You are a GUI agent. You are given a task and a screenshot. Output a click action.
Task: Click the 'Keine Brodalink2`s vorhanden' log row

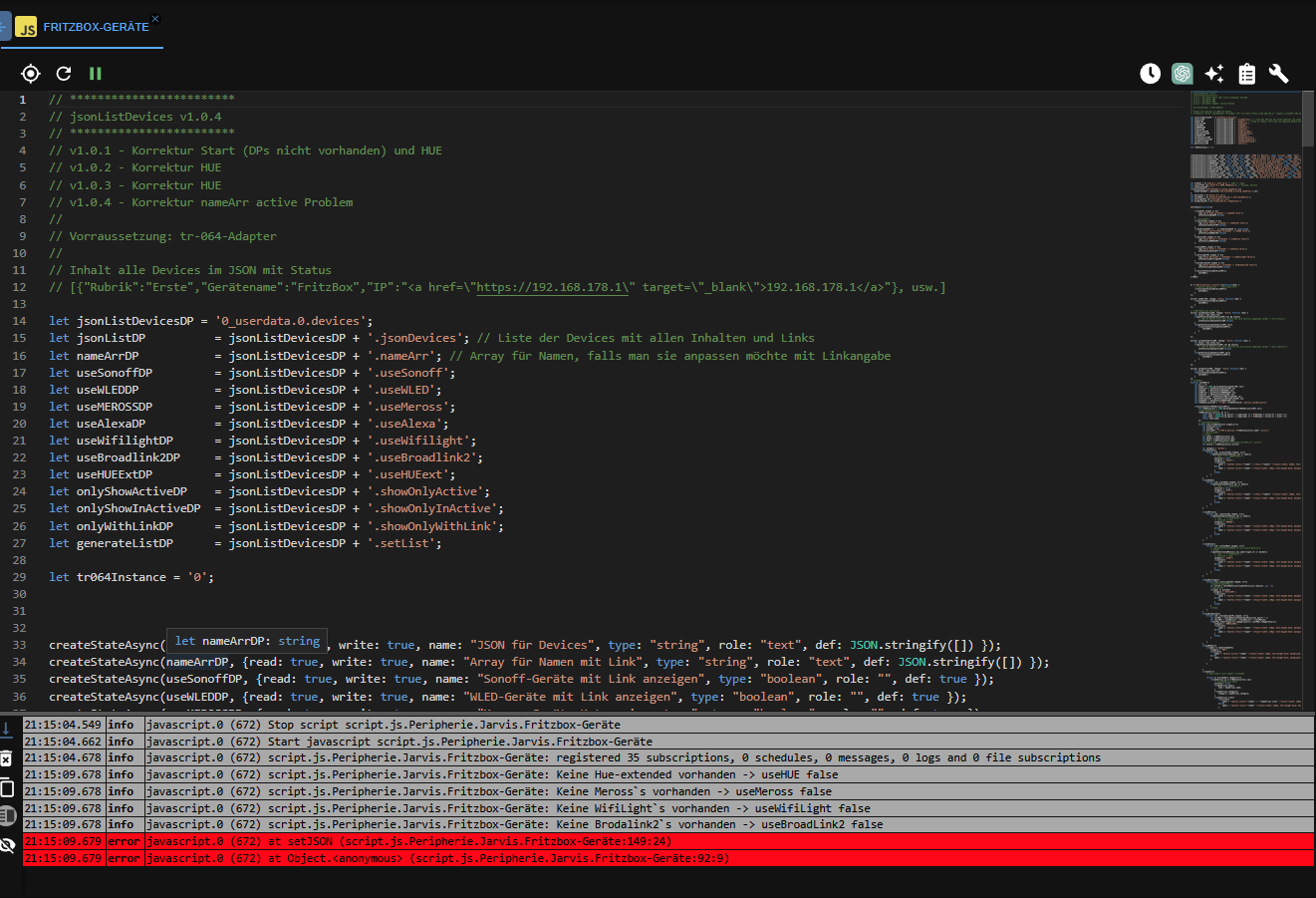(668, 824)
